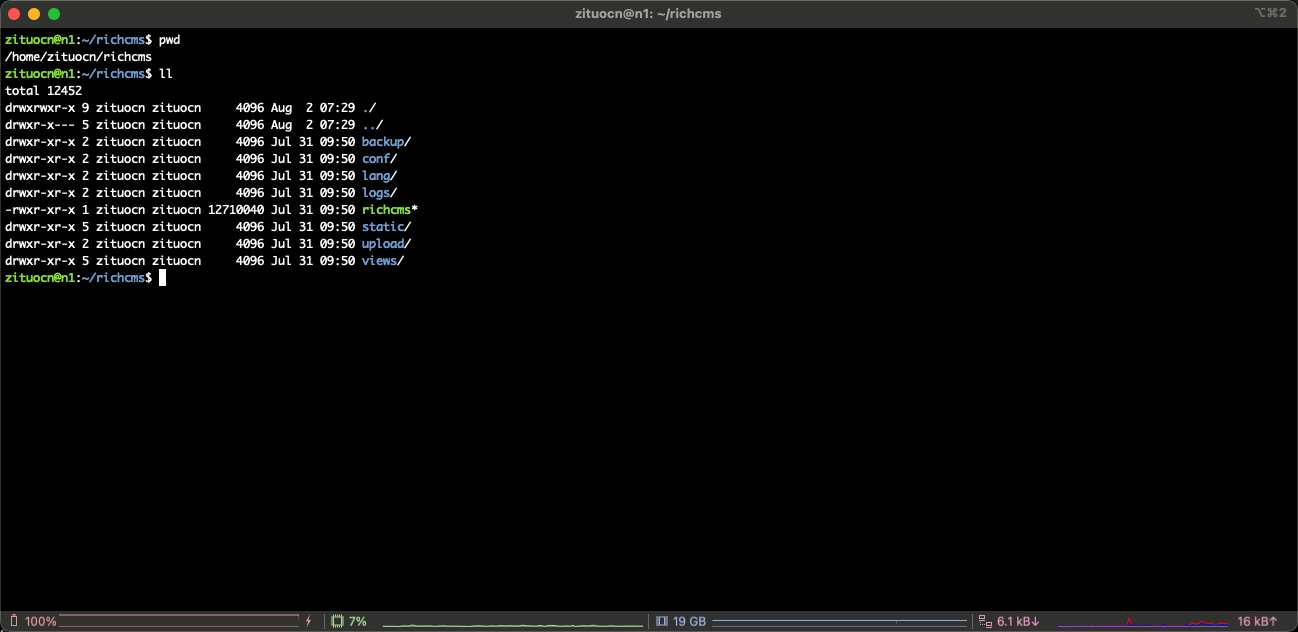Click the views/ directory name
This screenshot has width=1298, height=632.
383,261
